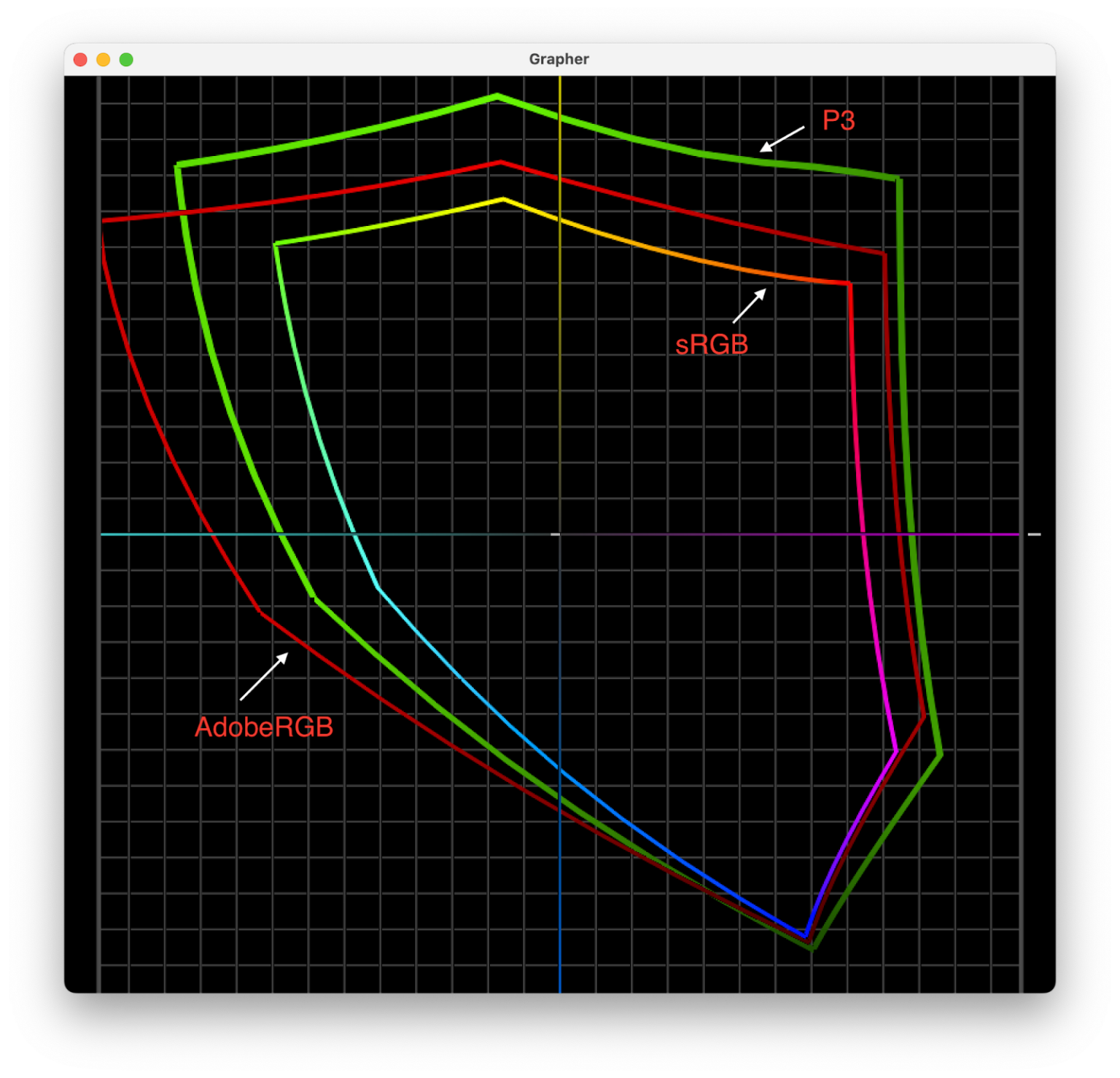Image resolution: width=1120 pixels, height=1078 pixels.
Task: Click the P3 label annotation
Action: click(840, 120)
